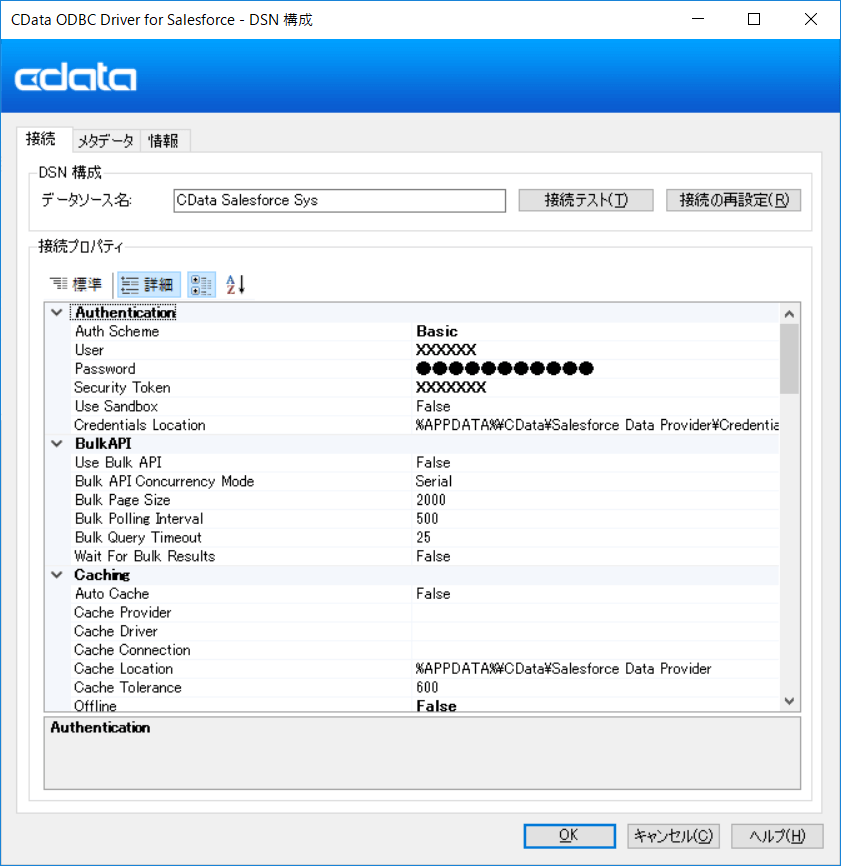Select the Cache Provider property
Image resolution: width=841 pixels, height=866 pixels.
[x=425, y=613]
